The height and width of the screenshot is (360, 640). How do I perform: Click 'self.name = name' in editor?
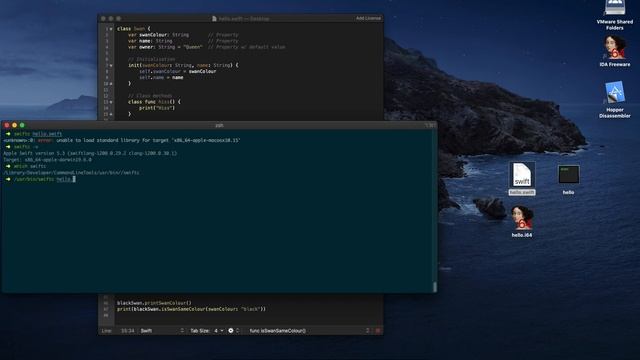click(161, 78)
